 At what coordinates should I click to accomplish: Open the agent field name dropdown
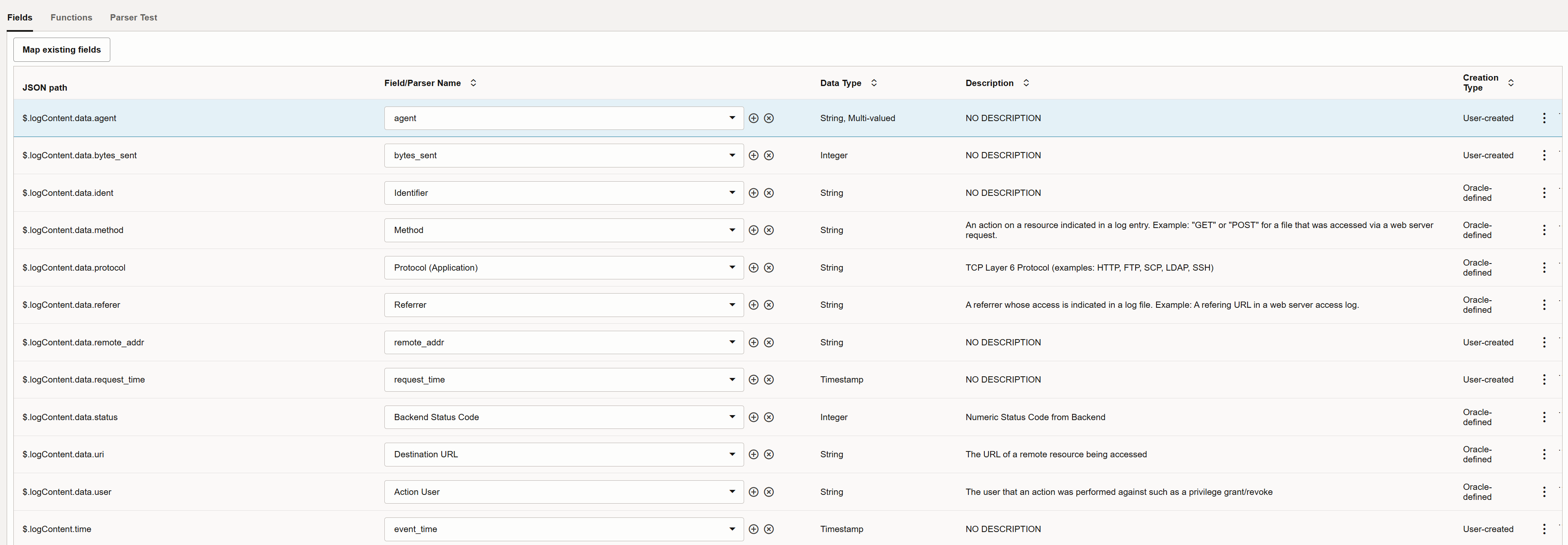click(x=564, y=118)
